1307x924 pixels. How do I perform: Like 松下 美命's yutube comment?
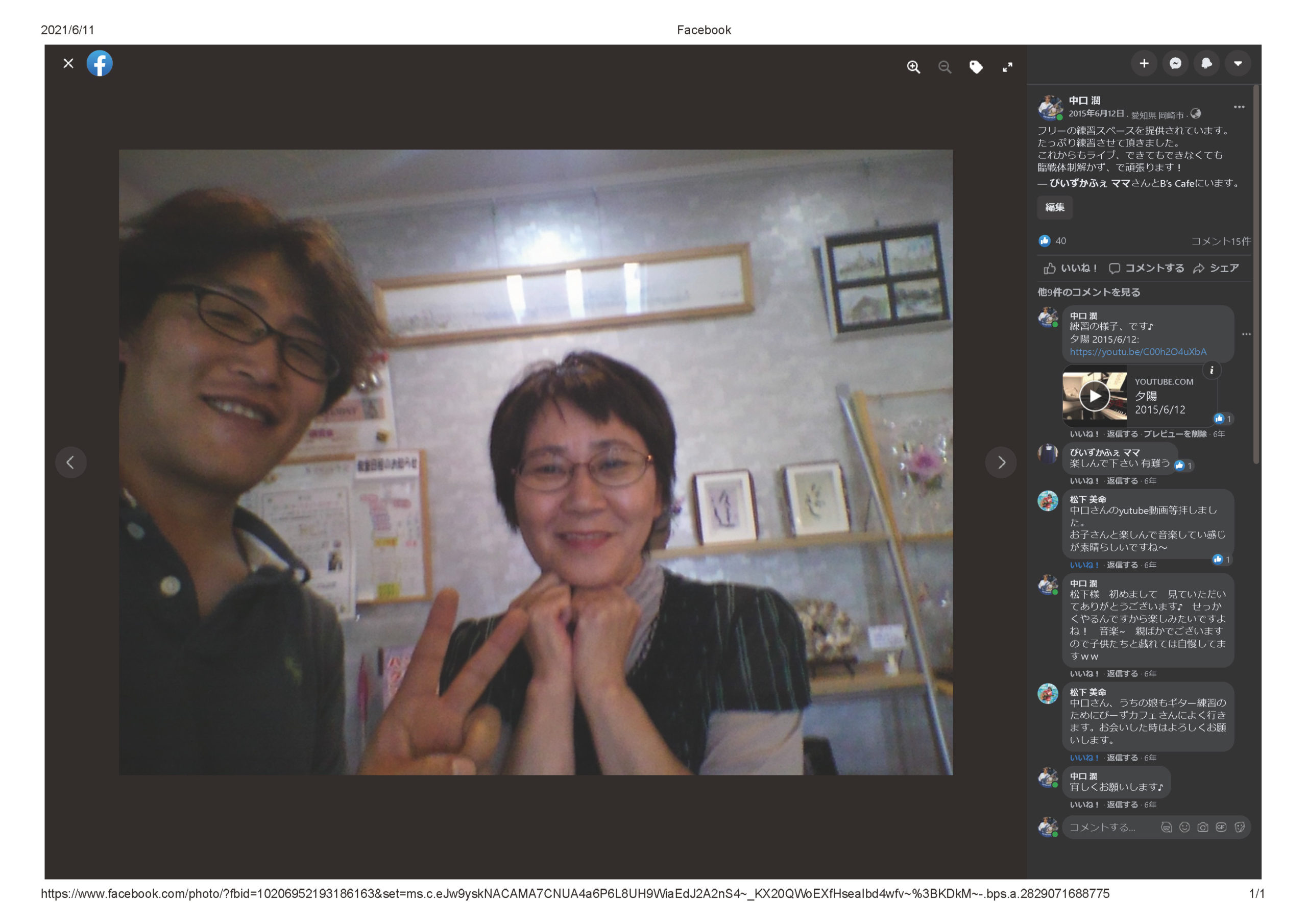click(1083, 565)
